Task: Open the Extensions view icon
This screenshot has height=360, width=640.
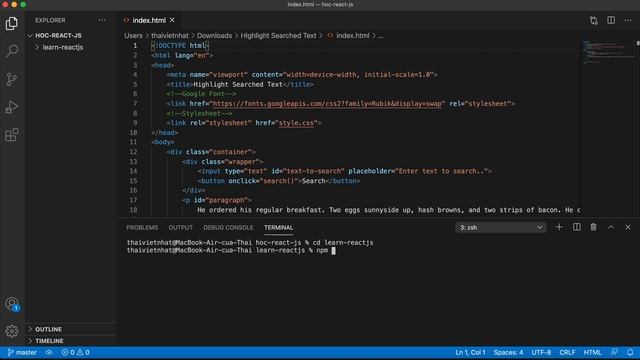Action: tap(12, 135)
